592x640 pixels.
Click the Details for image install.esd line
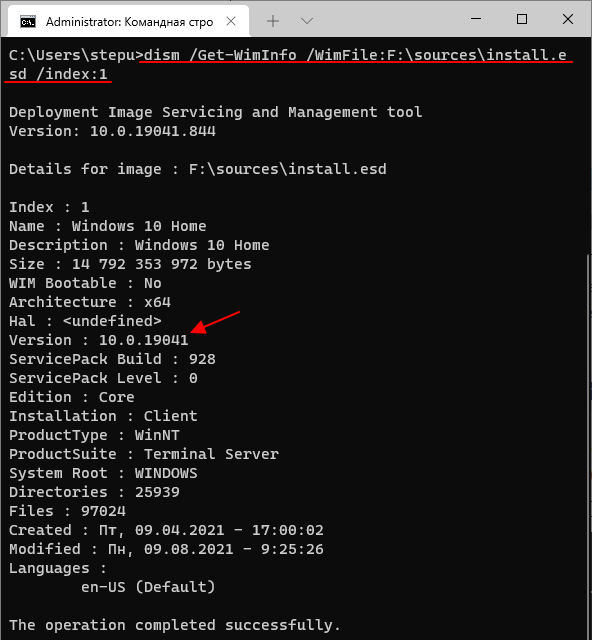(x=198, y=169)
